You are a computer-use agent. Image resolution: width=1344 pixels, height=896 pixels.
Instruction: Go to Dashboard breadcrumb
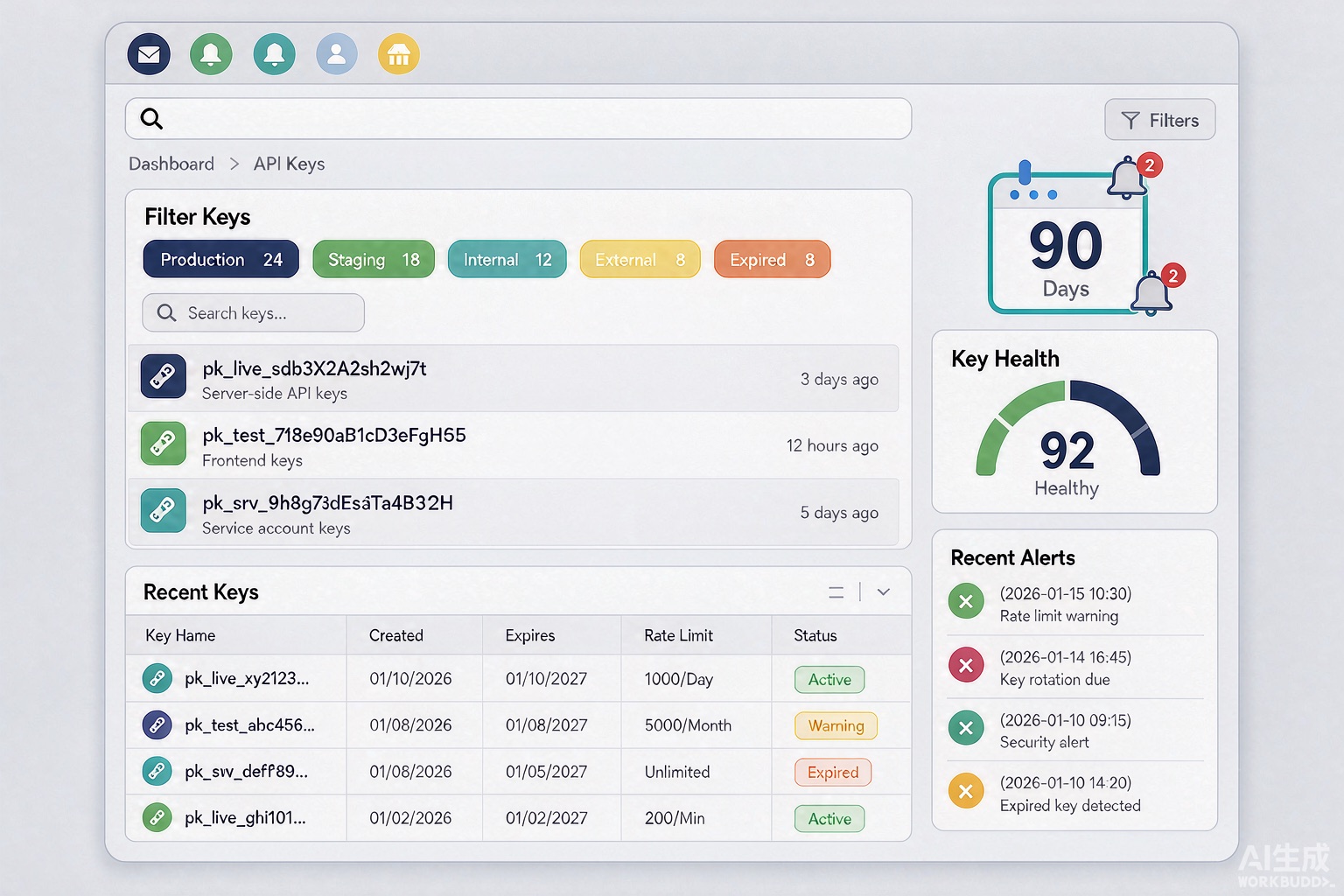(x=171, y=164)
